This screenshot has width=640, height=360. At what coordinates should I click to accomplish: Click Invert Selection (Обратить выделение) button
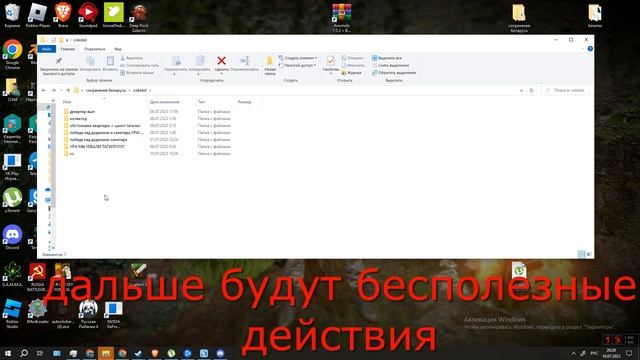pyautogui.click(x=394, y=73)
